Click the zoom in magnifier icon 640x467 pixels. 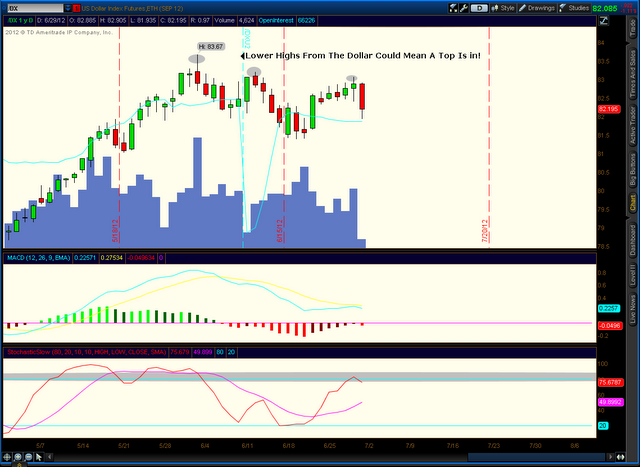18,457
